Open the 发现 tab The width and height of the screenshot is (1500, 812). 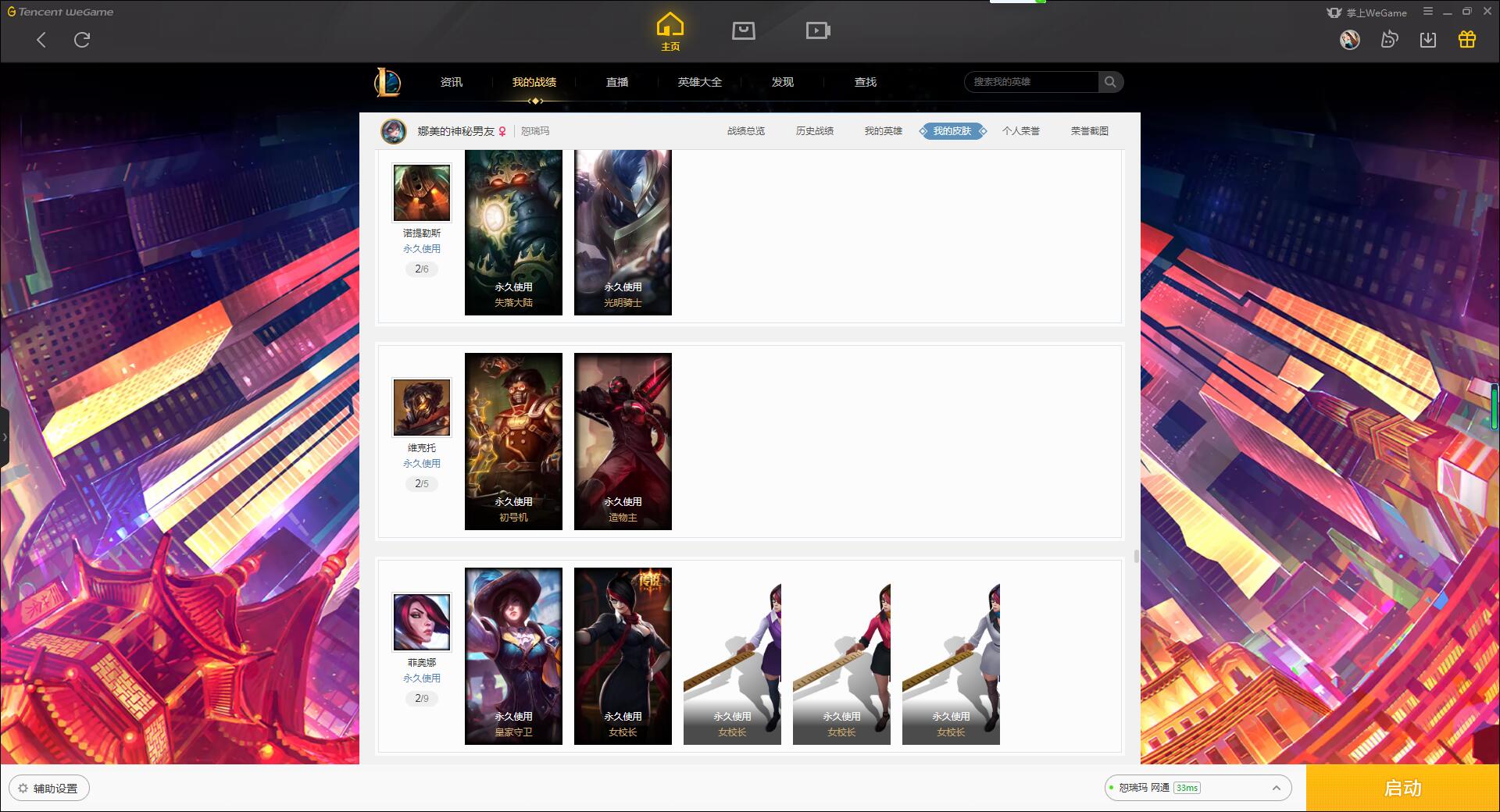click(x=783, y=82)
